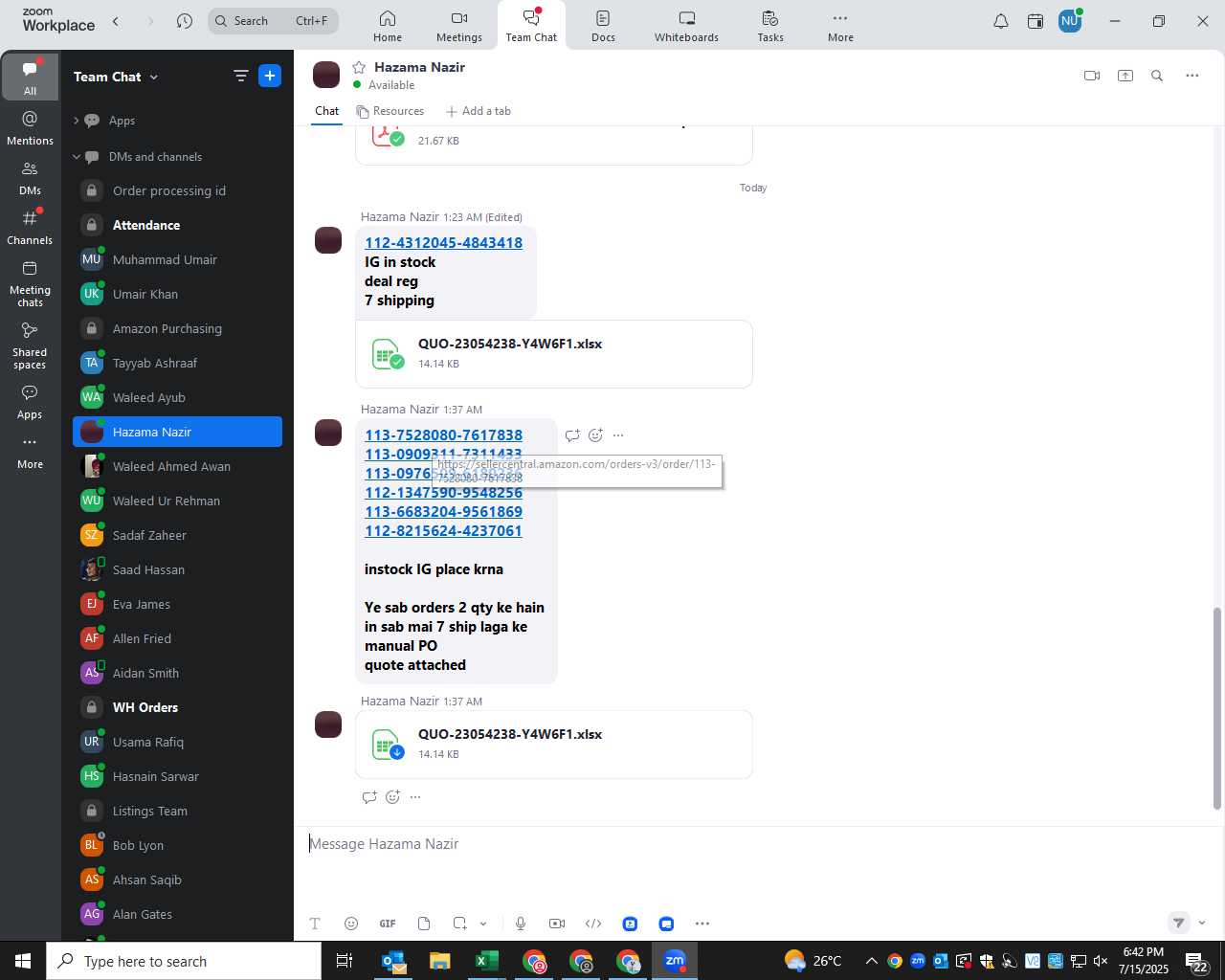Attach a file to the message
The height and width of the screenshot is (980, 1225).
click(x=424, y=924)
